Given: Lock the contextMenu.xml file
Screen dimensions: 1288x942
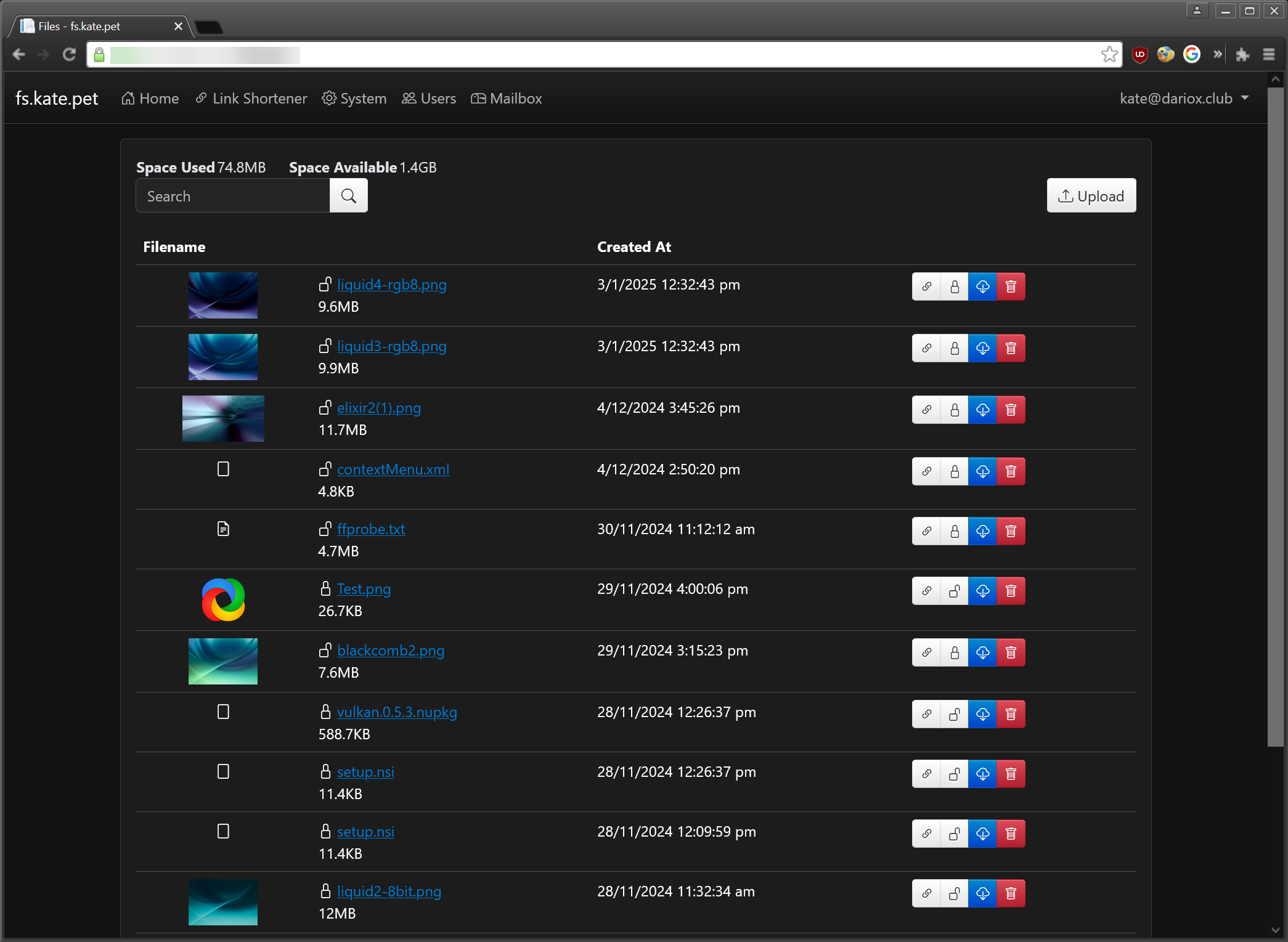Looking at the screenshot, I should (955, 471).
